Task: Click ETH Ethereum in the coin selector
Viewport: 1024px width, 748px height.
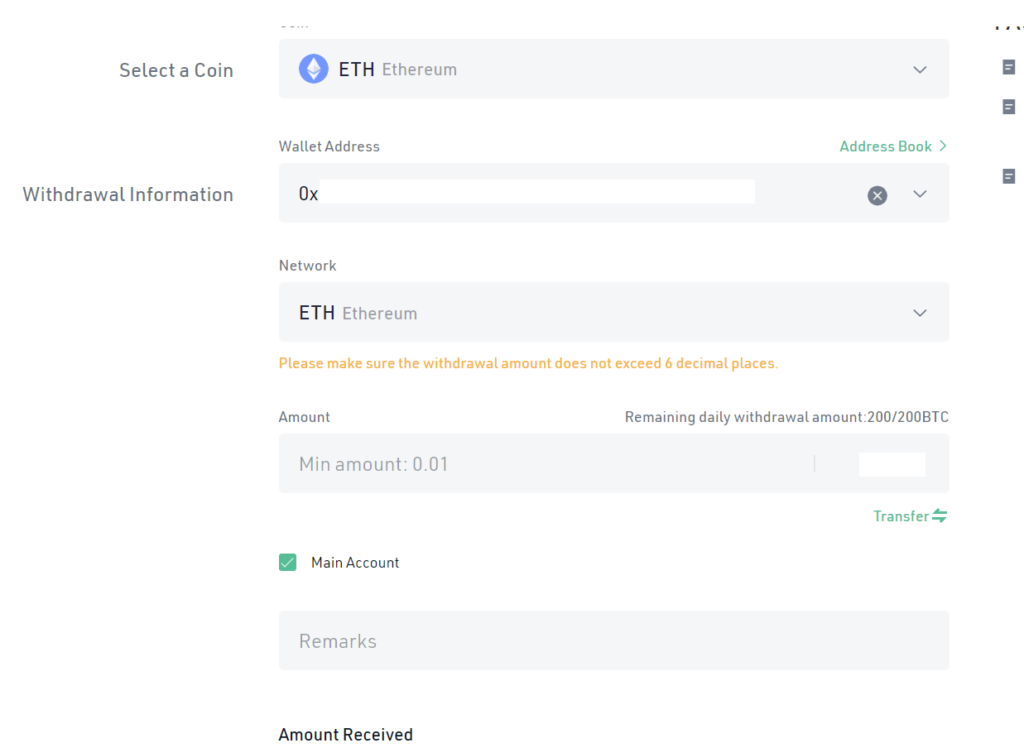Action: tap(397, 69)
